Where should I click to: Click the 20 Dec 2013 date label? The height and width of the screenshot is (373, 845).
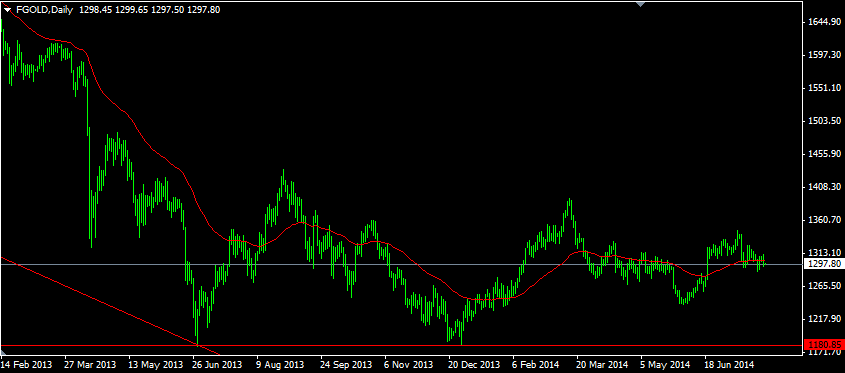(473, 364)
